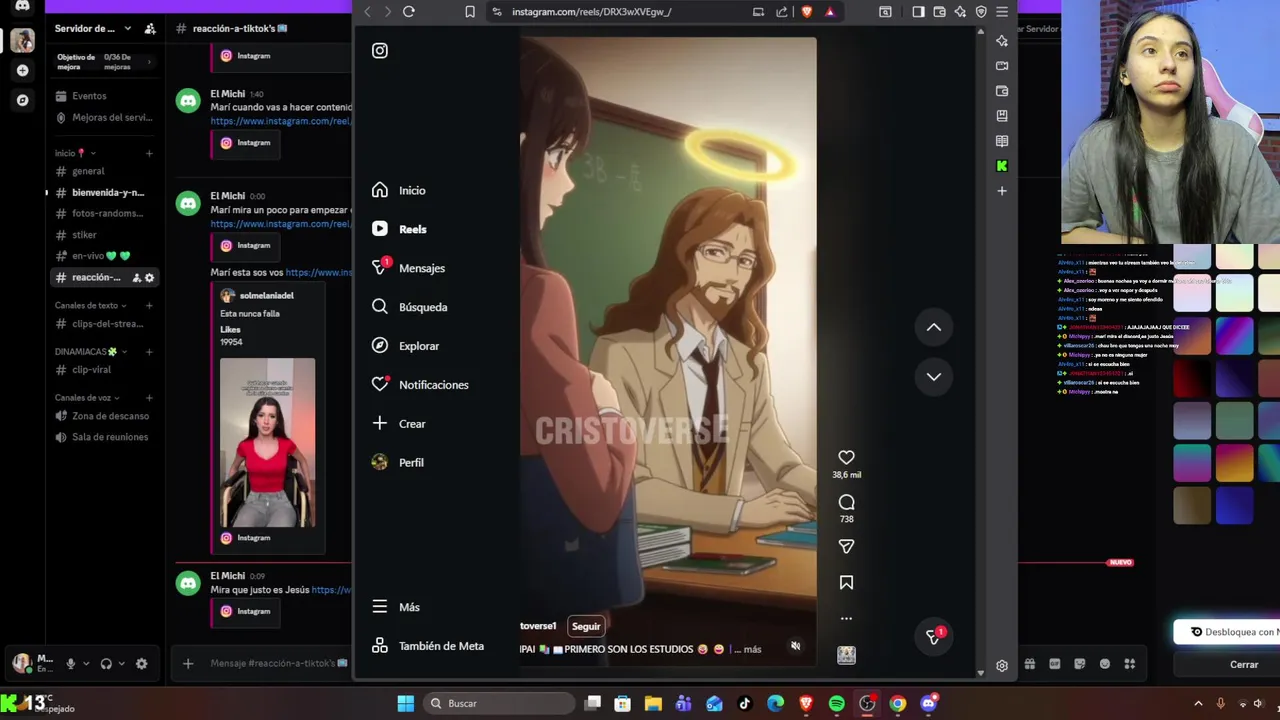
Task: Open Brave wallet icon
Action: click(939, 12)
